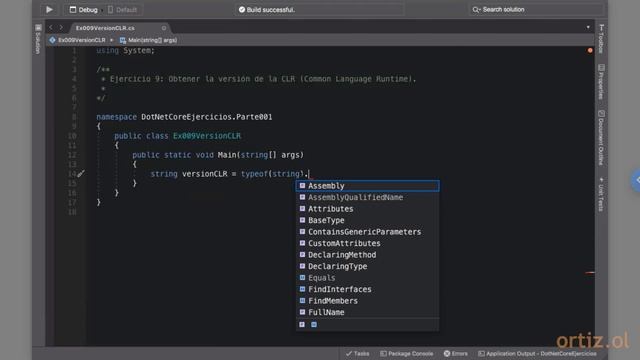Click the DotNetCoreEjercicios.Parte001 namespace name
This screenshot has height=360, width=640.
tap(207, 117)
